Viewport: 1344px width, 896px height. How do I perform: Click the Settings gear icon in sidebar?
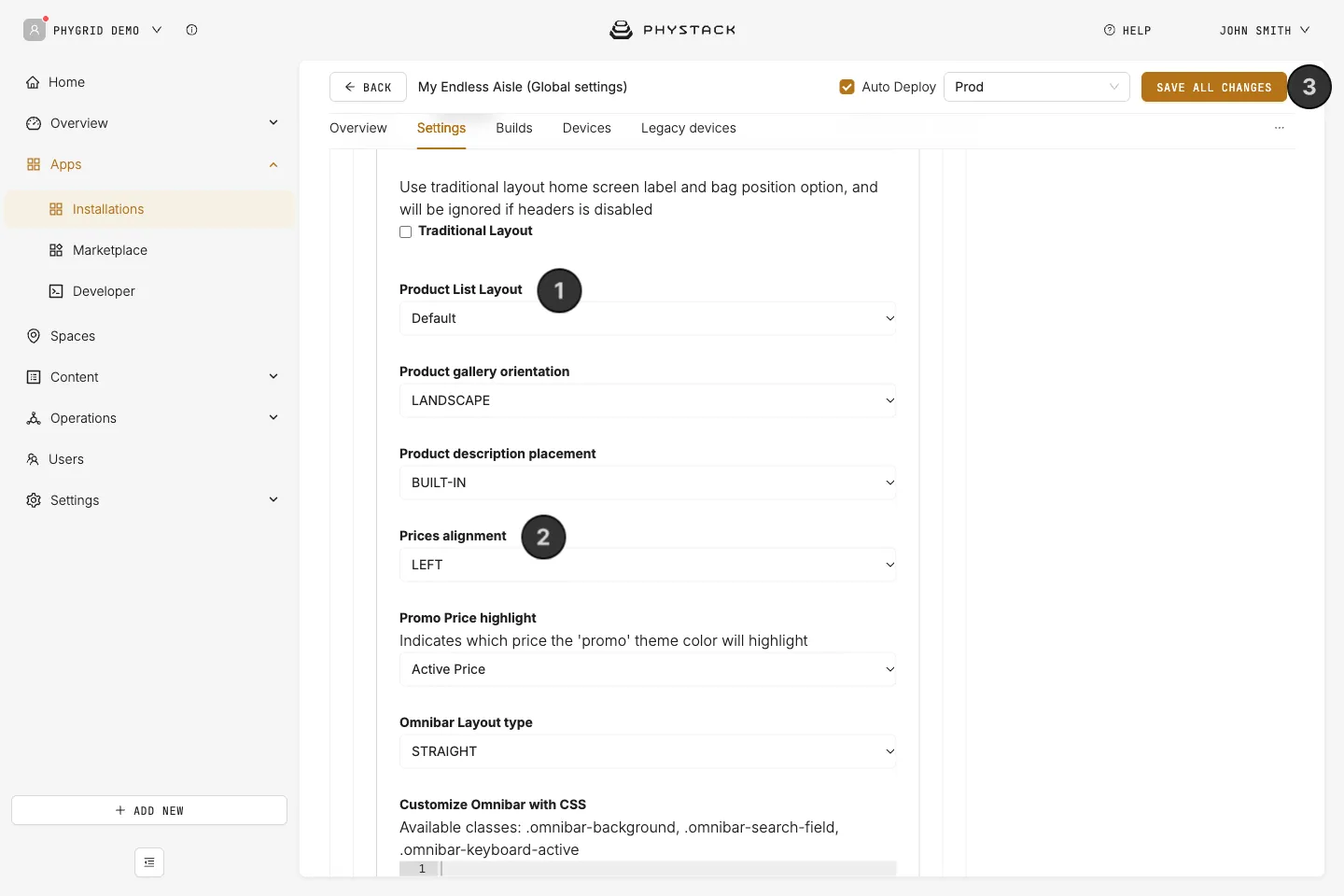[x=34, y=500]
